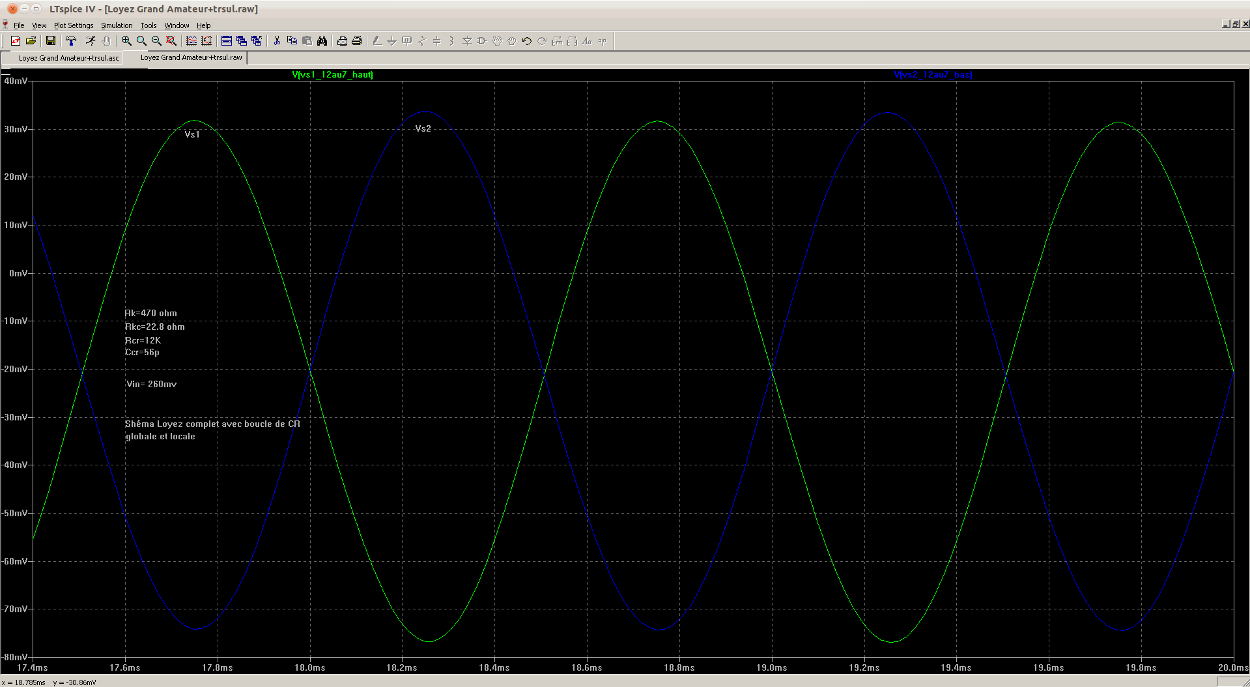Viewport: 1250px width, 687px height.
Task: Click the Text 'Aa' tool icon
Action: [x=587, y=41]
